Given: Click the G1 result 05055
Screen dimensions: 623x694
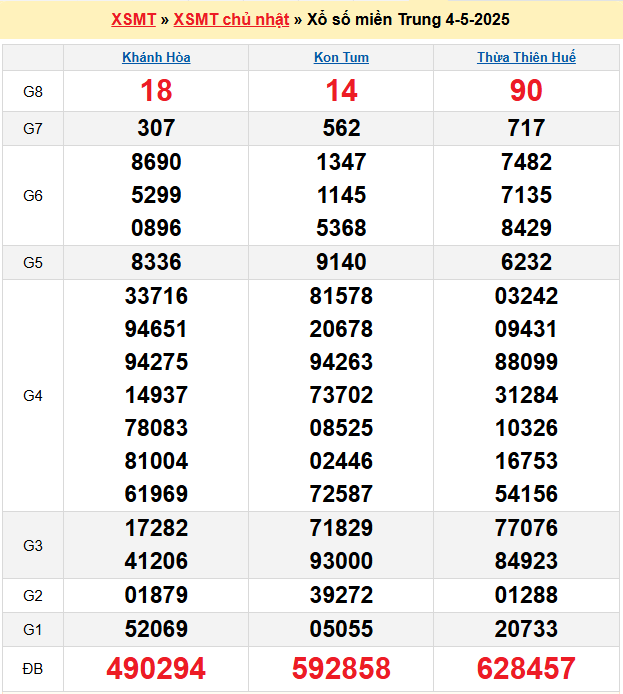Looking at the screenshot, I should pos(341,629).
